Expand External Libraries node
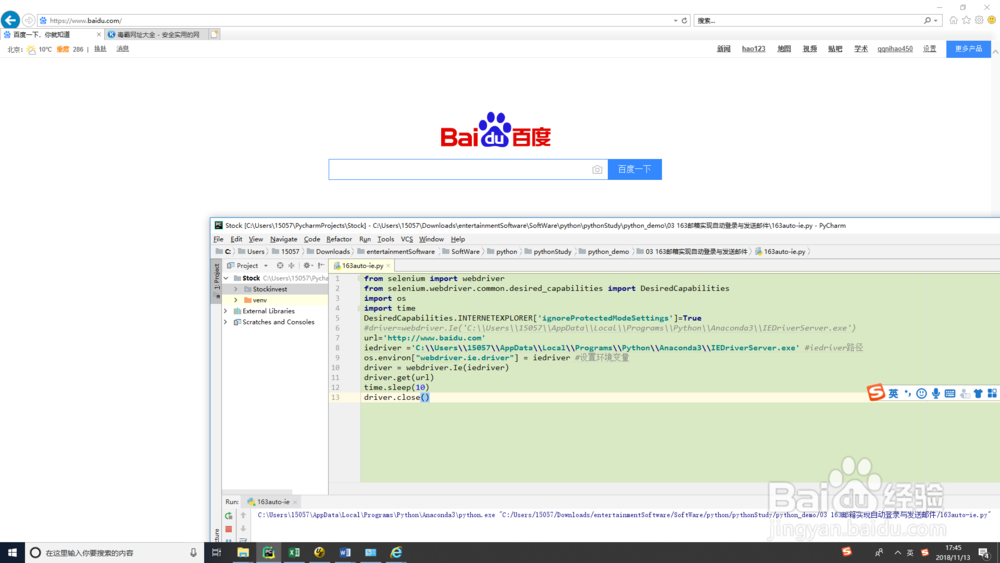 point(226,311)
